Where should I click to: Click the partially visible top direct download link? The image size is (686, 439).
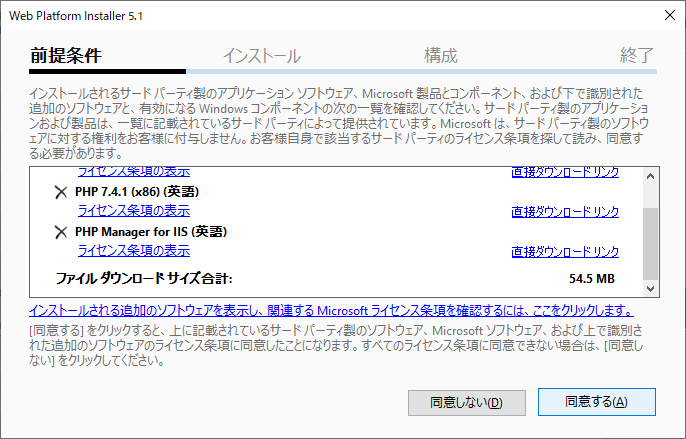click(x=565, y=172)
